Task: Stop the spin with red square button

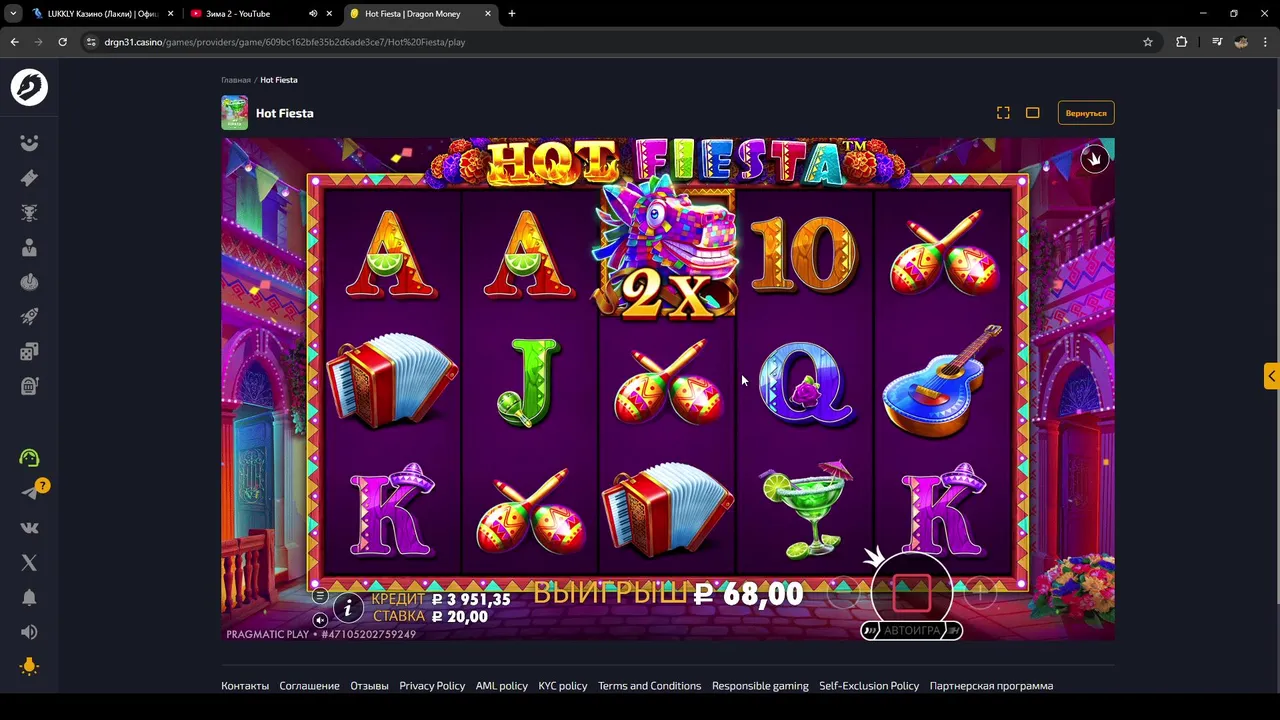Action: (911, 593)
